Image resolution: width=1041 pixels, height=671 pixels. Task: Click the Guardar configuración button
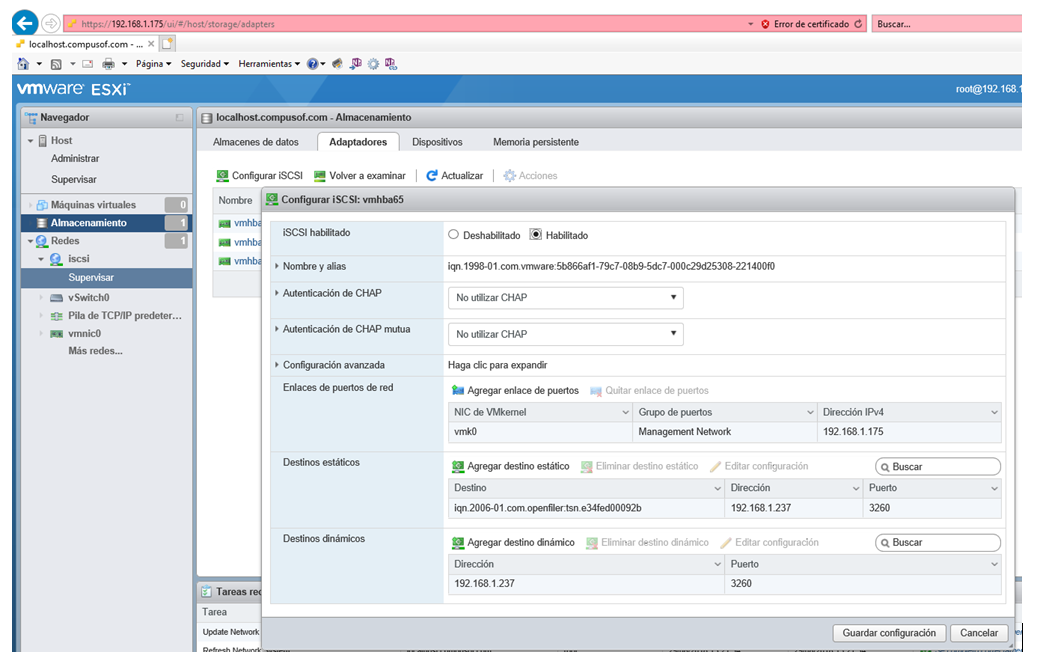pos(889,633)
